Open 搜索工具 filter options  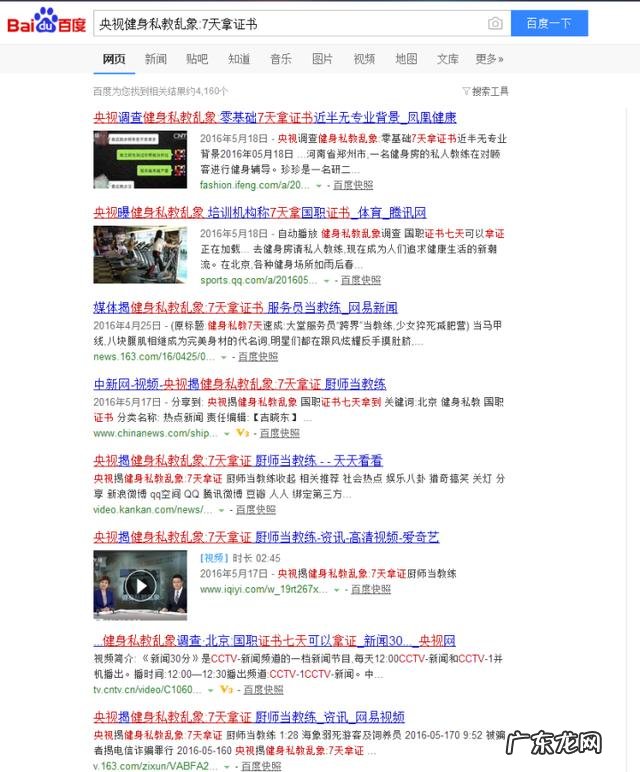point(485,91)
